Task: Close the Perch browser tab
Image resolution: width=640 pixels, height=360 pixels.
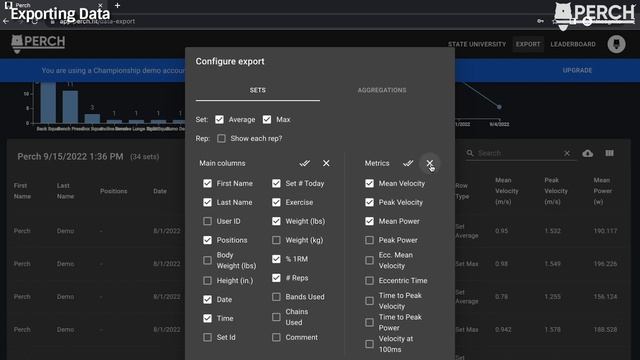Action: click(100, 5)
